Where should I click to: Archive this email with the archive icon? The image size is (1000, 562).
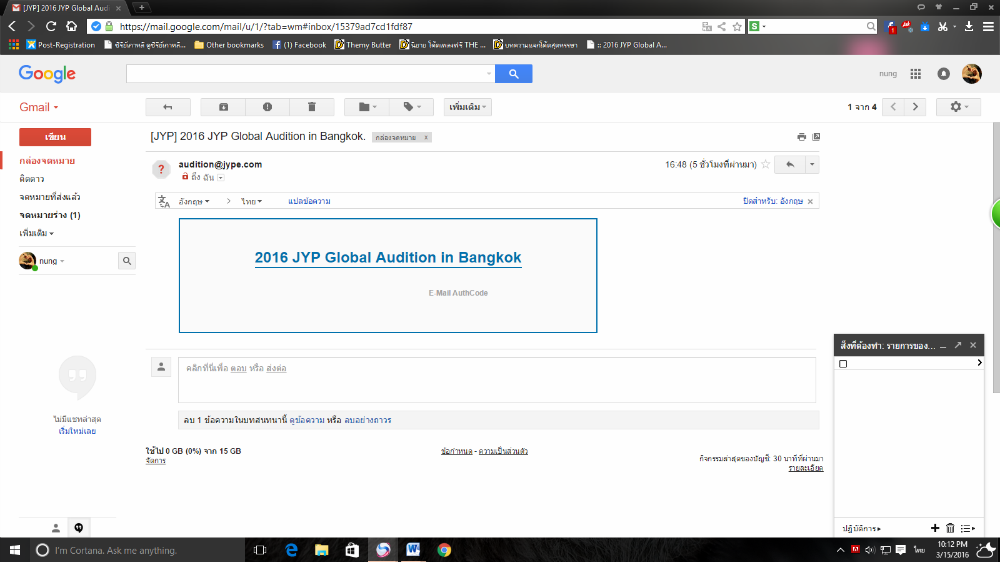point(223,107)
